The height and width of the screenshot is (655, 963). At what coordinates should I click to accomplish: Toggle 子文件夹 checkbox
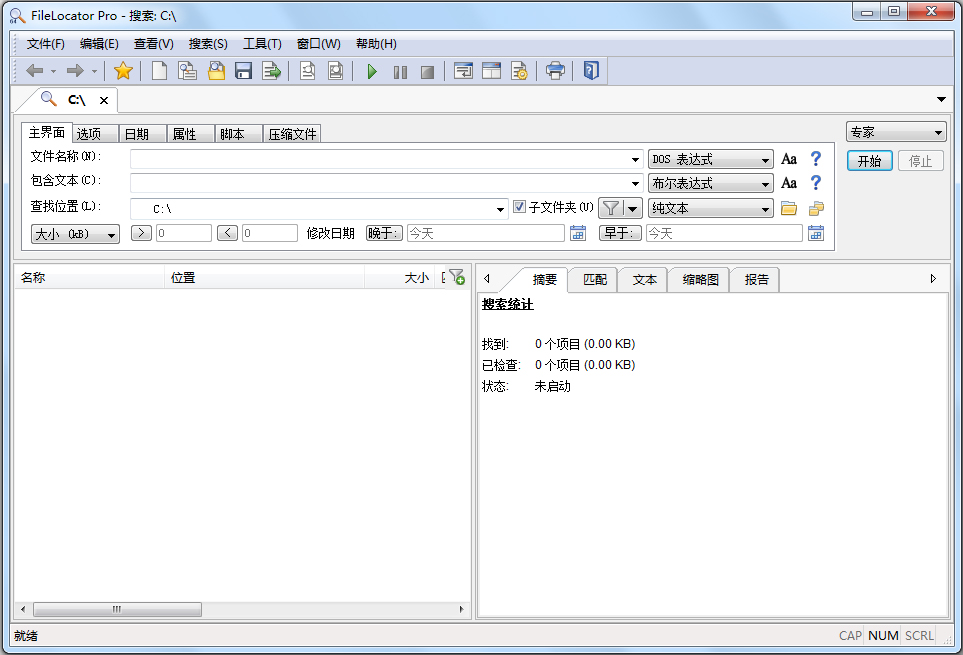coord(520,207)
